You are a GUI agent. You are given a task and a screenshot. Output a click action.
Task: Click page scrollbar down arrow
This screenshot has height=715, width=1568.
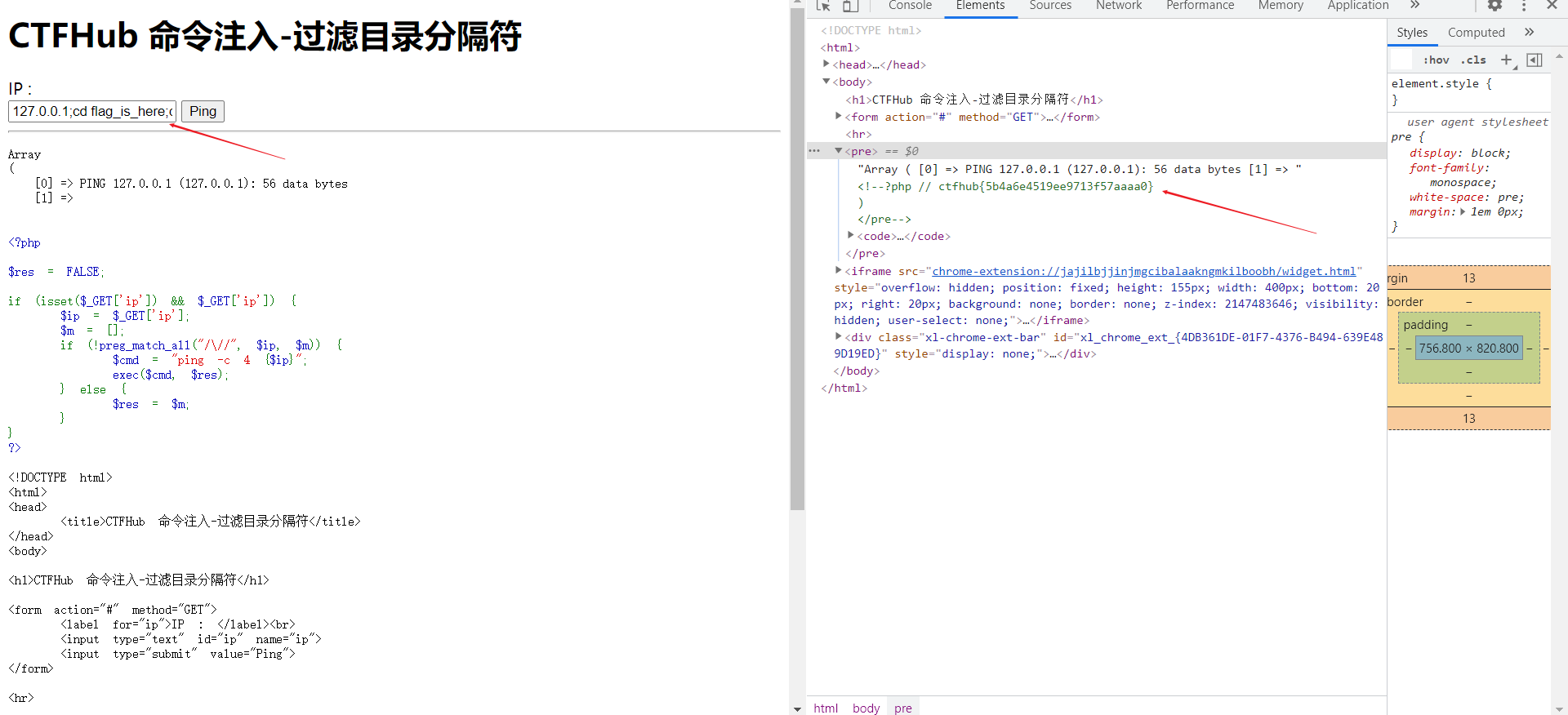[797, 708]
